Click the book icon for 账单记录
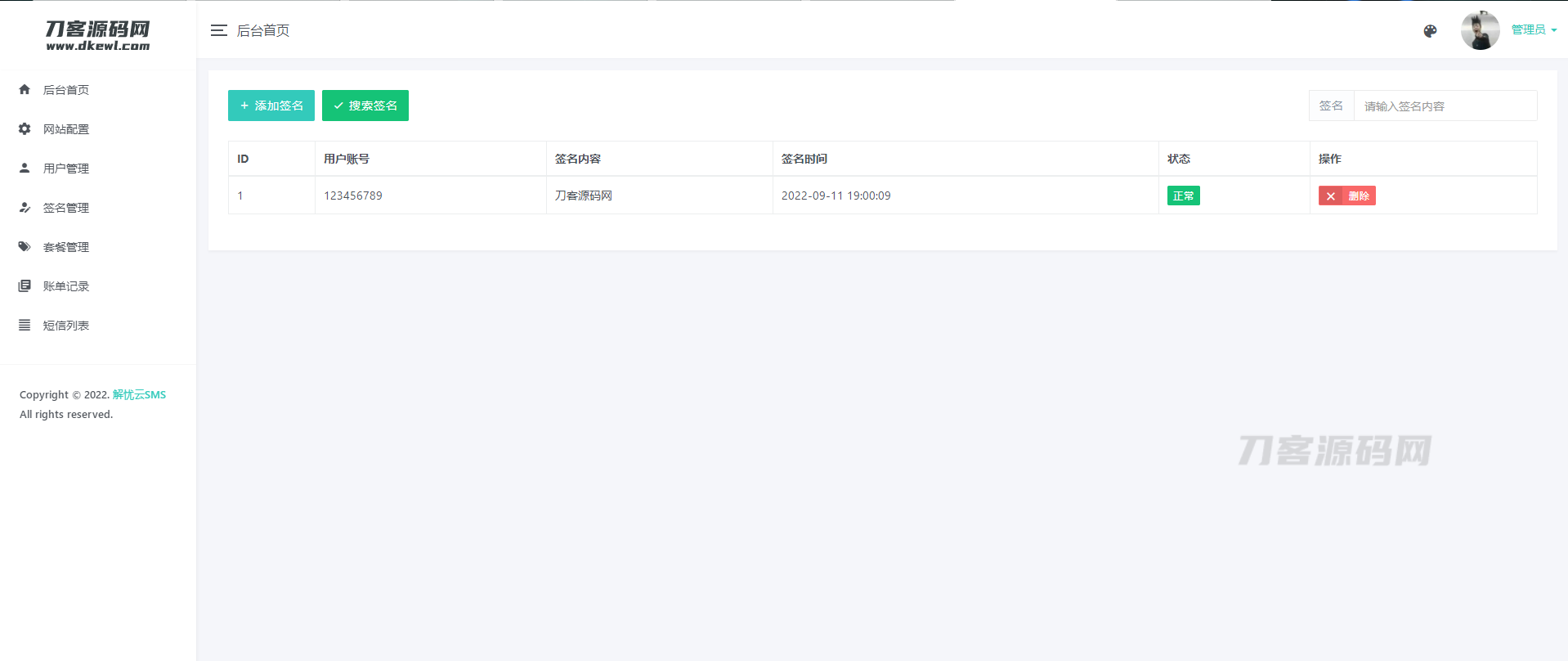 click(x=25, y=286)
